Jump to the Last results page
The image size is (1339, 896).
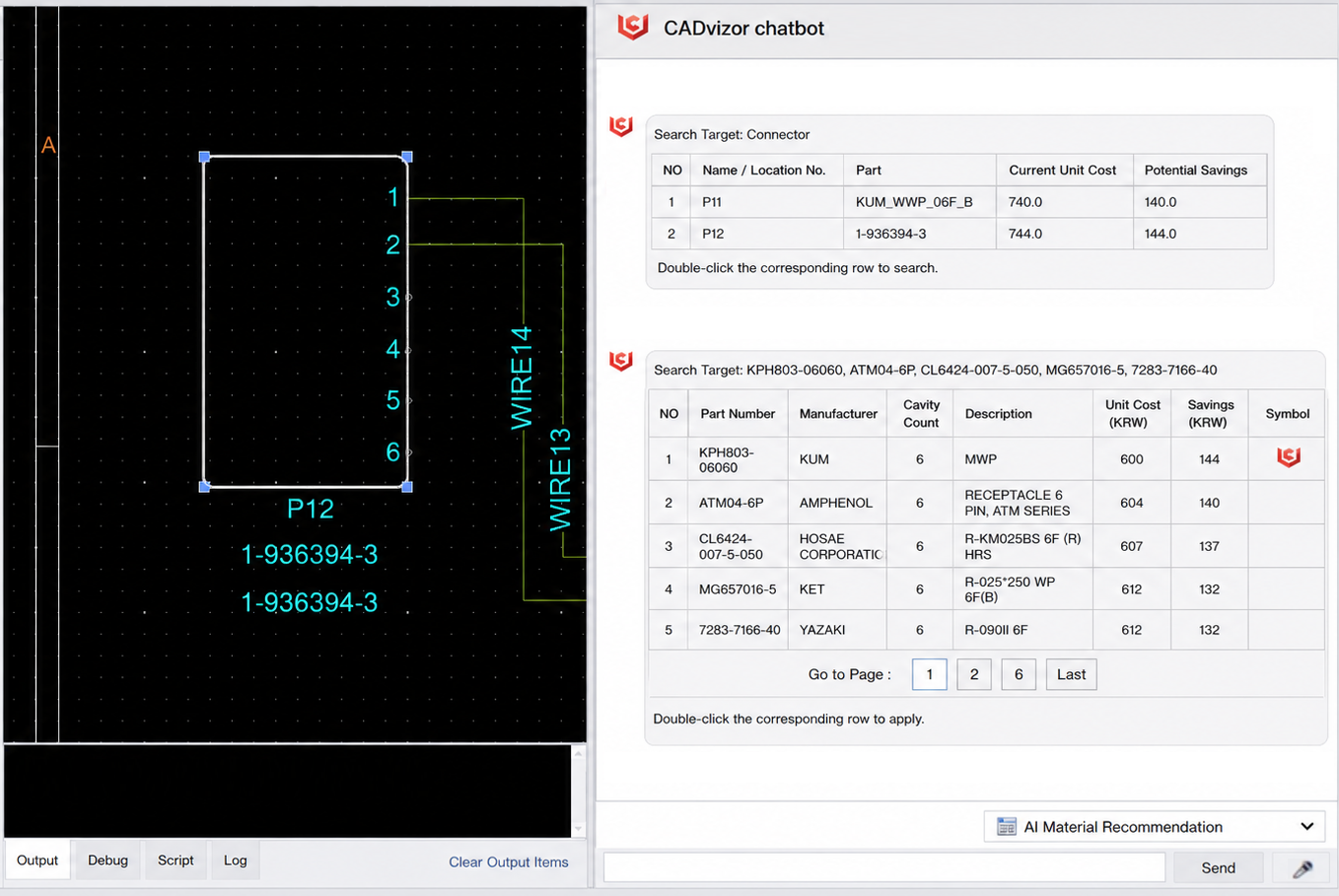[x=1071, y=674]
